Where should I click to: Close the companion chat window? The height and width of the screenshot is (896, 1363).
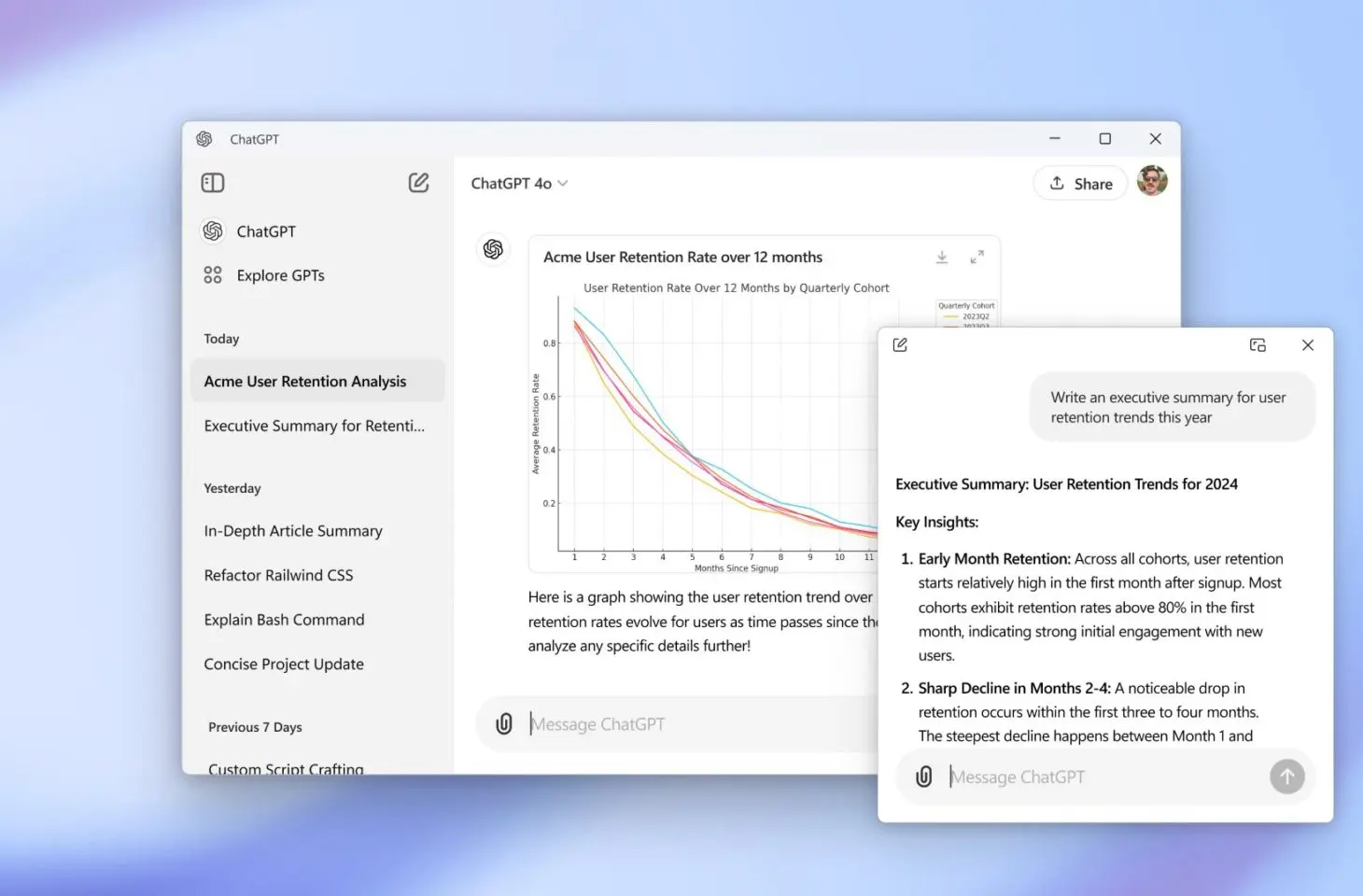coord(1308,345)
